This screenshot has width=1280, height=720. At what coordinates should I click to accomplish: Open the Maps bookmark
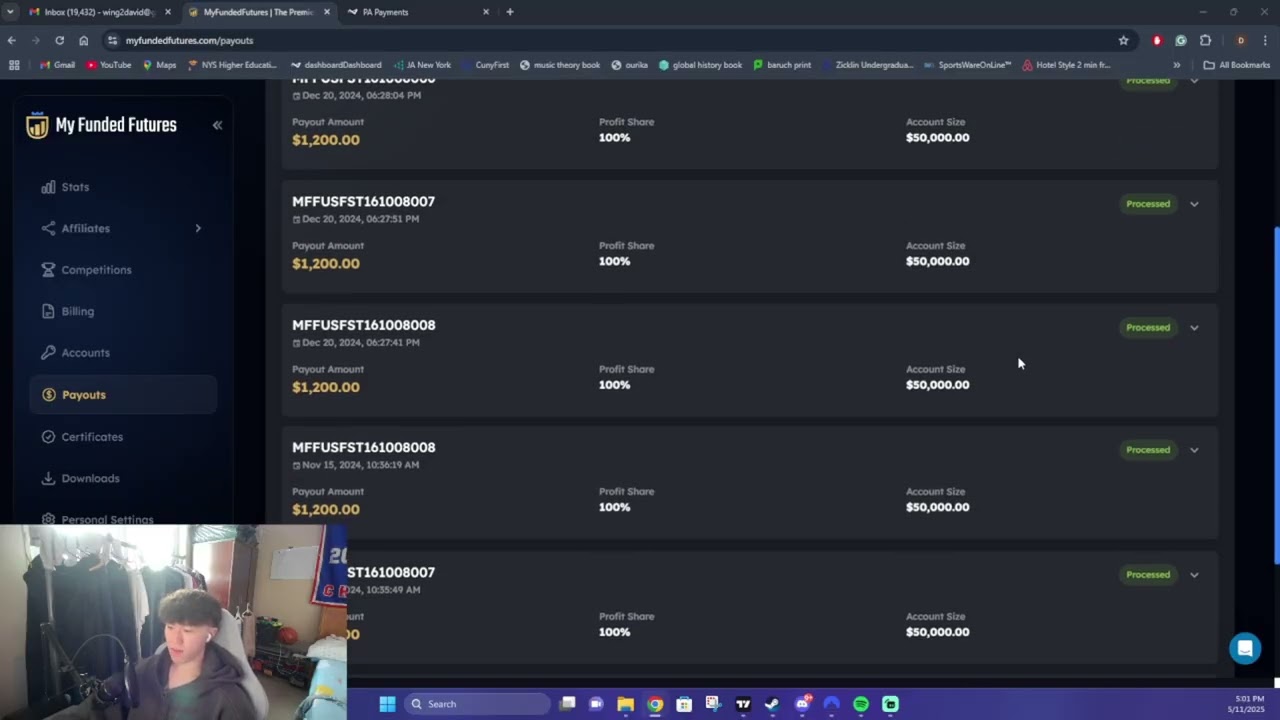pyautogui.click(x=159, y=65)
